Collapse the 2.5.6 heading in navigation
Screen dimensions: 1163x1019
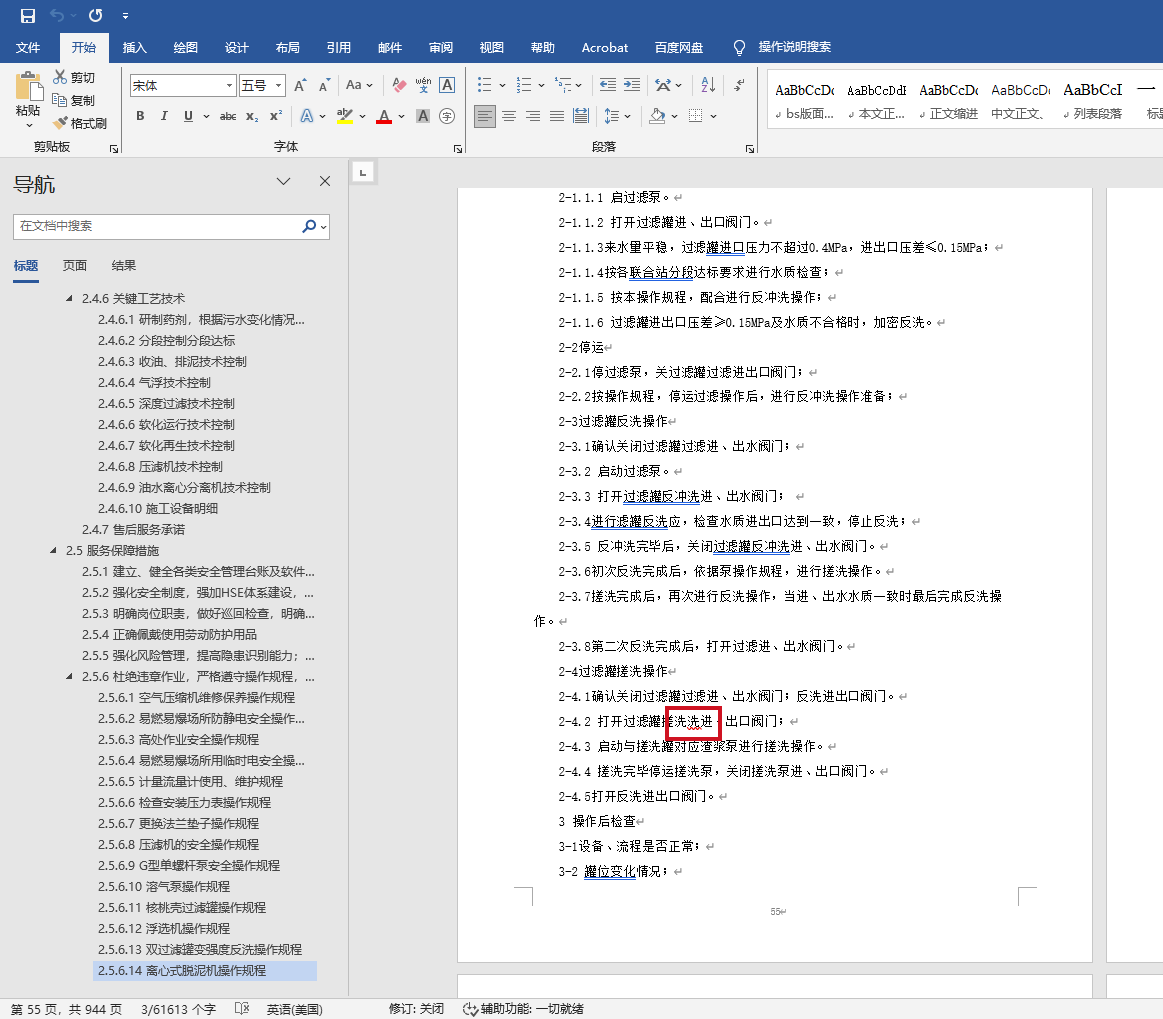pyautogui.click(x=70, y=677)
